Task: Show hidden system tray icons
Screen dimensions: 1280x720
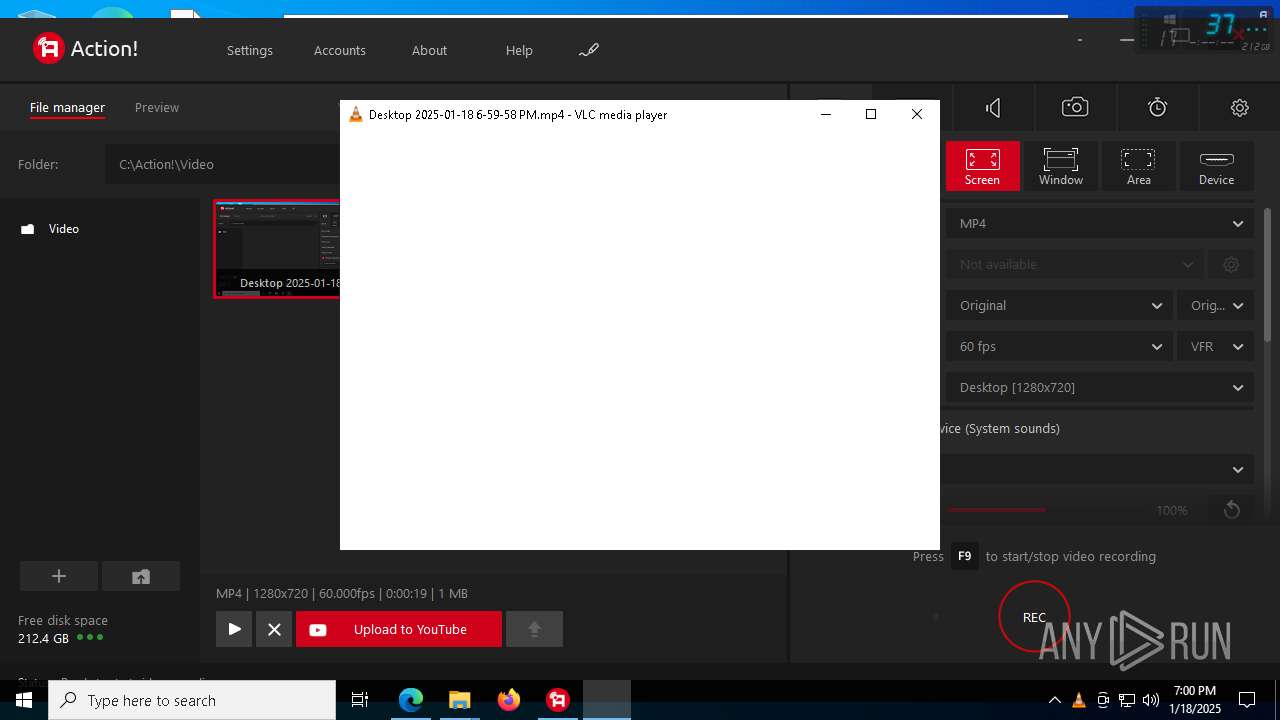Action: coord(1054,700)
